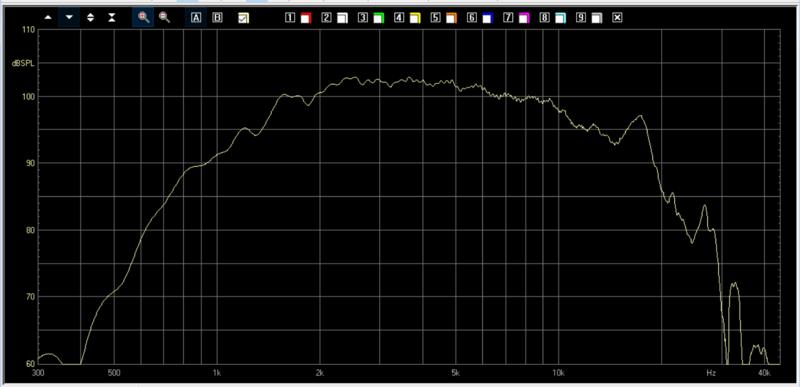Toggle the checkmark display option
Screen dimensions: 800x387
coord(243,18)
